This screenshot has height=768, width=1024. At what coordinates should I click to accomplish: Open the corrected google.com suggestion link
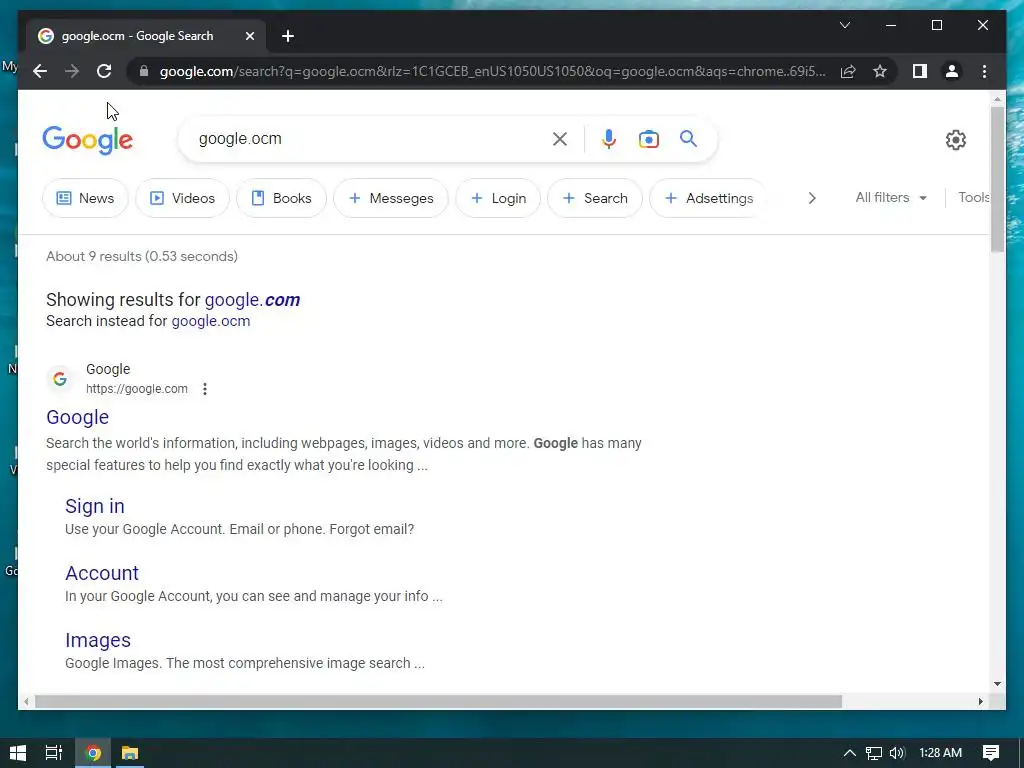coord(252,300)
